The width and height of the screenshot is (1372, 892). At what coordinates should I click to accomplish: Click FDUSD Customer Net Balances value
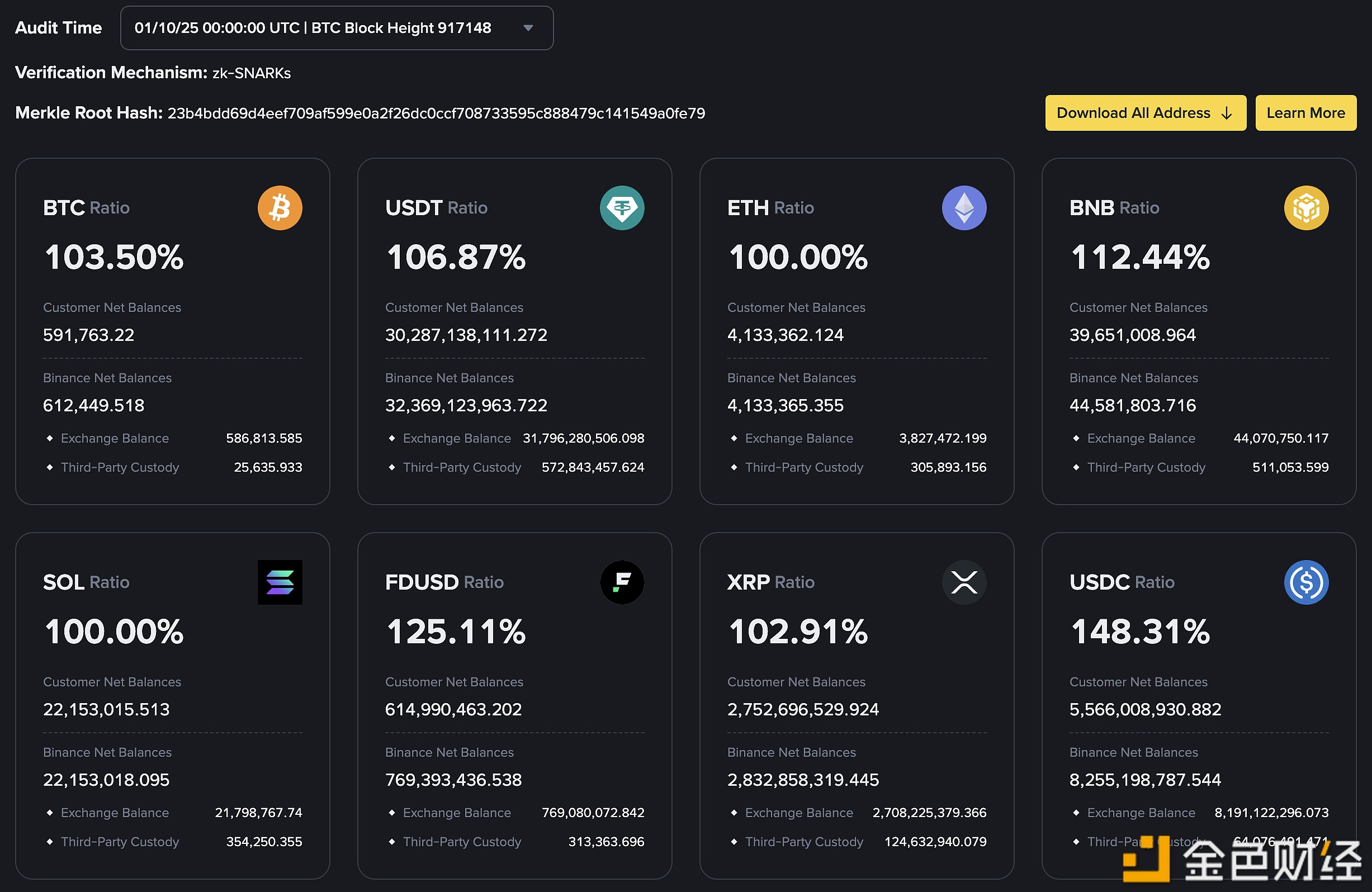click(453, 709)
